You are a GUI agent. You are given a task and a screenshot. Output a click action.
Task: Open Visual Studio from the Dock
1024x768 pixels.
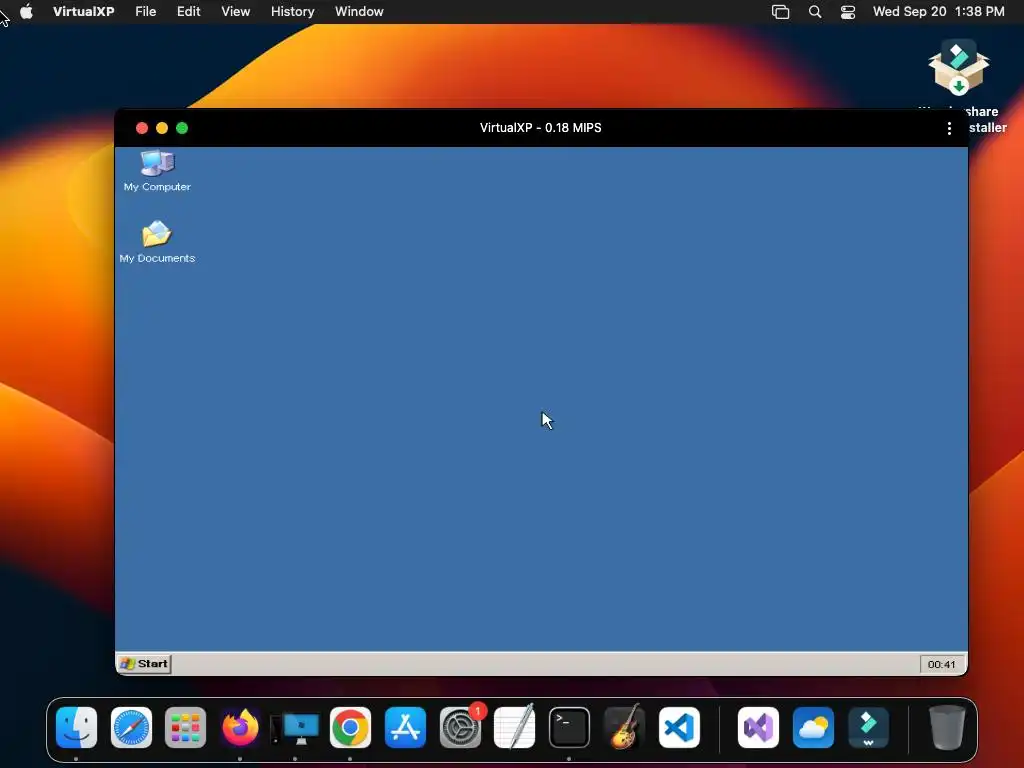pyautogui.click(x=758, y=728)
